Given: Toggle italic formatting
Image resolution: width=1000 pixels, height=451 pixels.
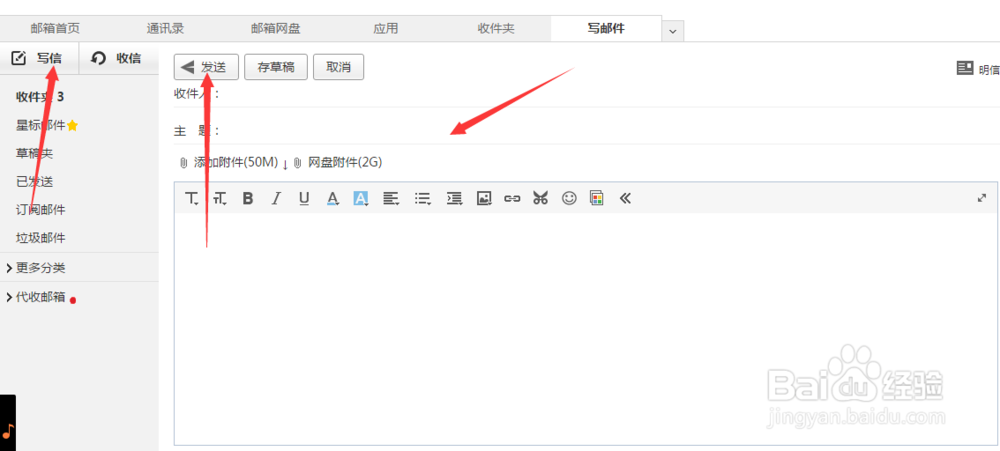Looking at the screenshot, I should [x=276, y=198].
